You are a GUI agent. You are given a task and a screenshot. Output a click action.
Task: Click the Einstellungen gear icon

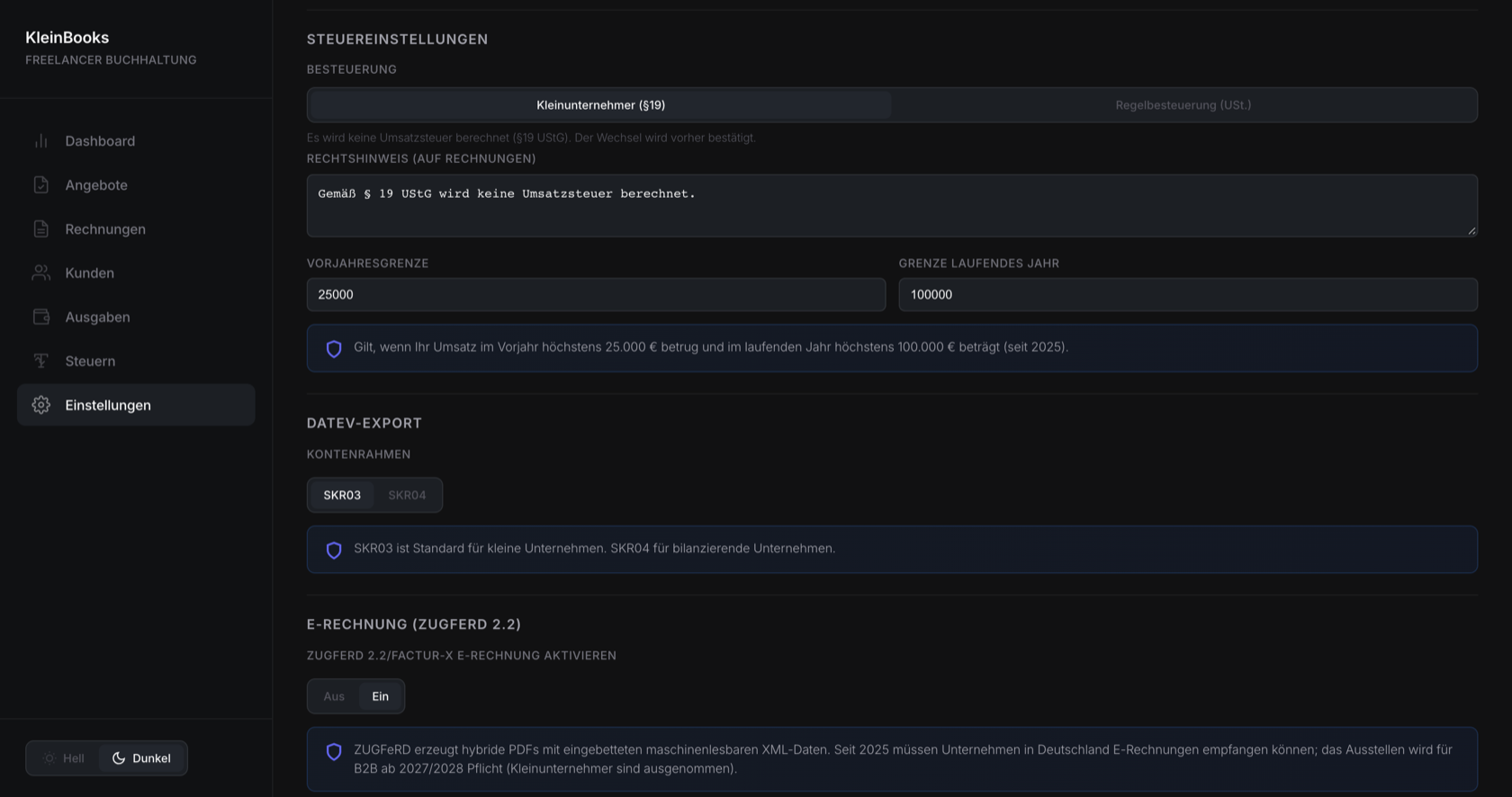click(41, 406)
